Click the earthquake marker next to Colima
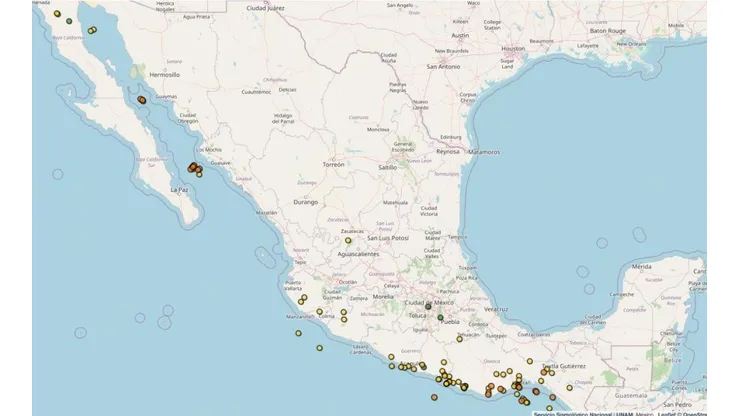 coord(320,312)
